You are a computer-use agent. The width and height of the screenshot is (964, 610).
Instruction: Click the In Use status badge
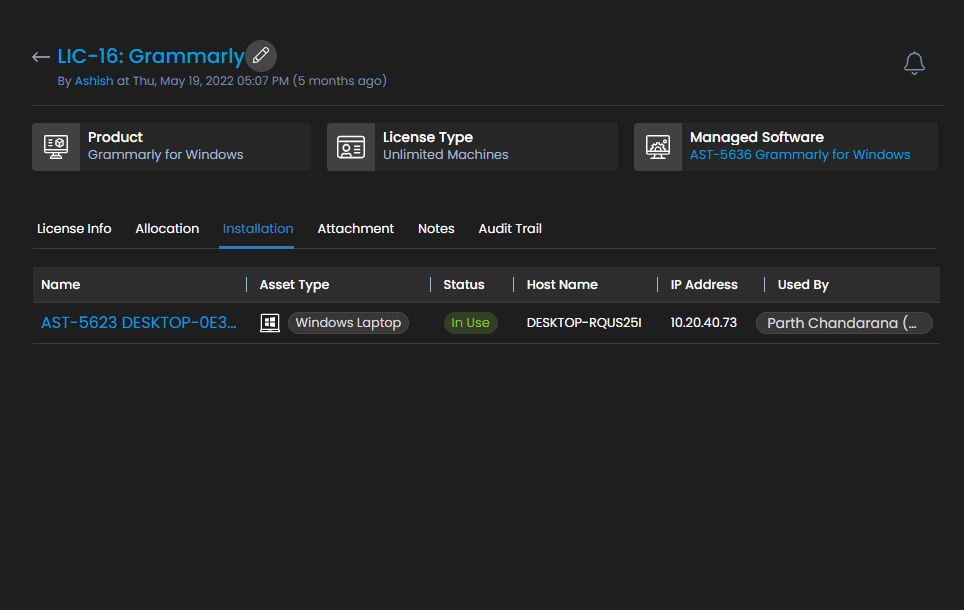(x=470, y=323)
